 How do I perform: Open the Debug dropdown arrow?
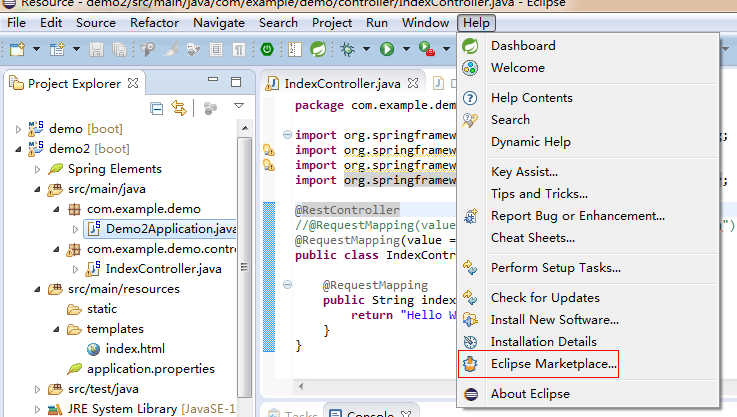(366, 49)
